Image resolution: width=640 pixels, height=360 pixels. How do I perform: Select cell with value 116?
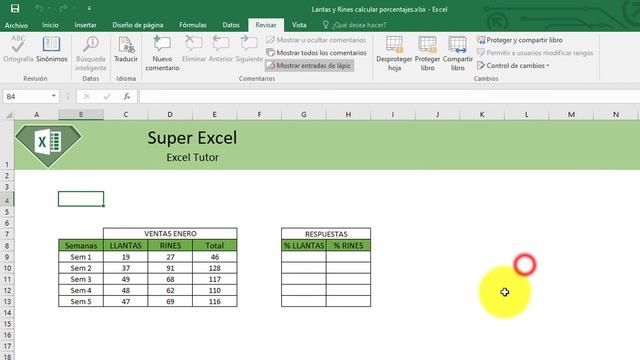coord(215,302)
